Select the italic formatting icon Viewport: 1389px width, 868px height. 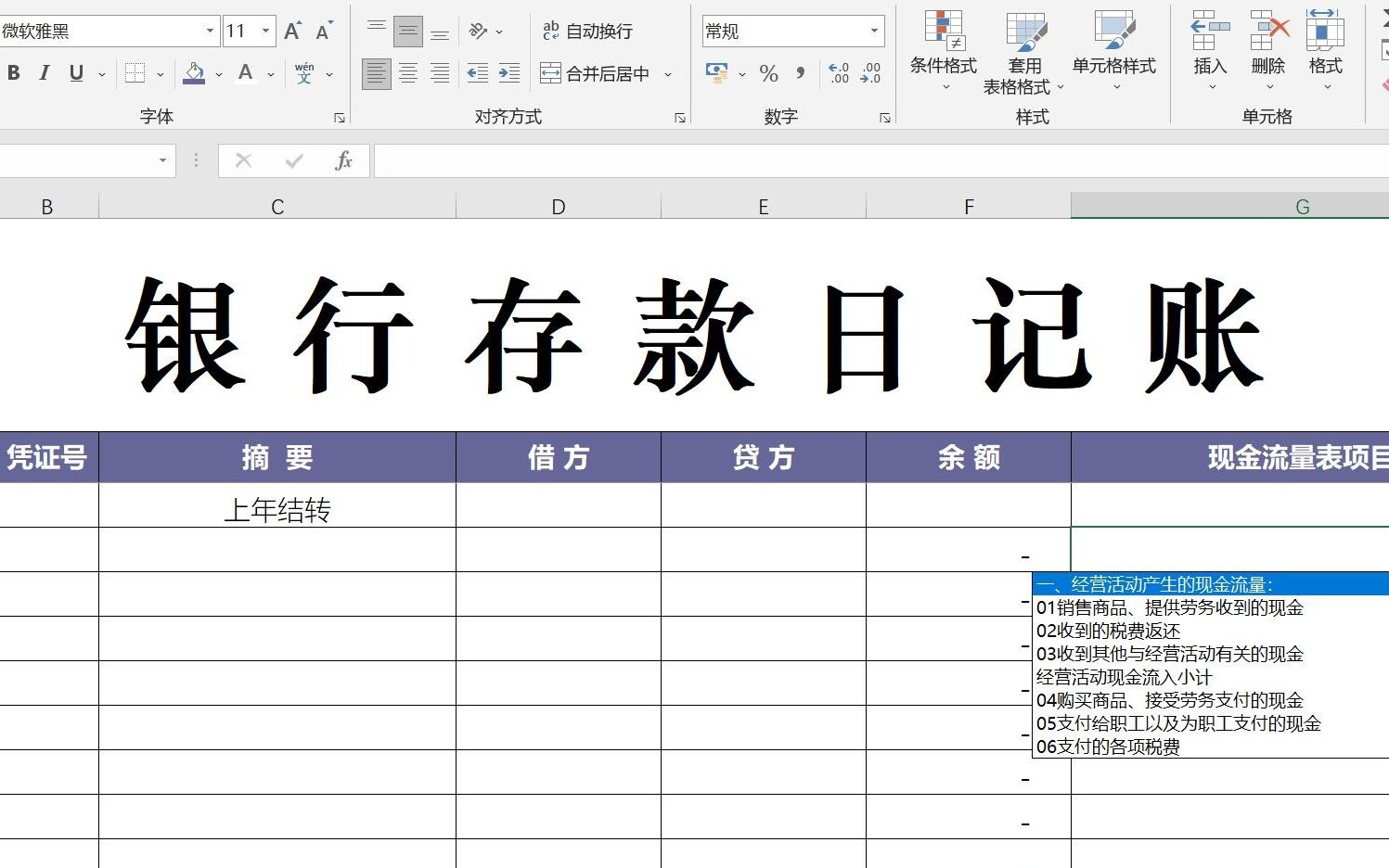(x=44, y=72)
